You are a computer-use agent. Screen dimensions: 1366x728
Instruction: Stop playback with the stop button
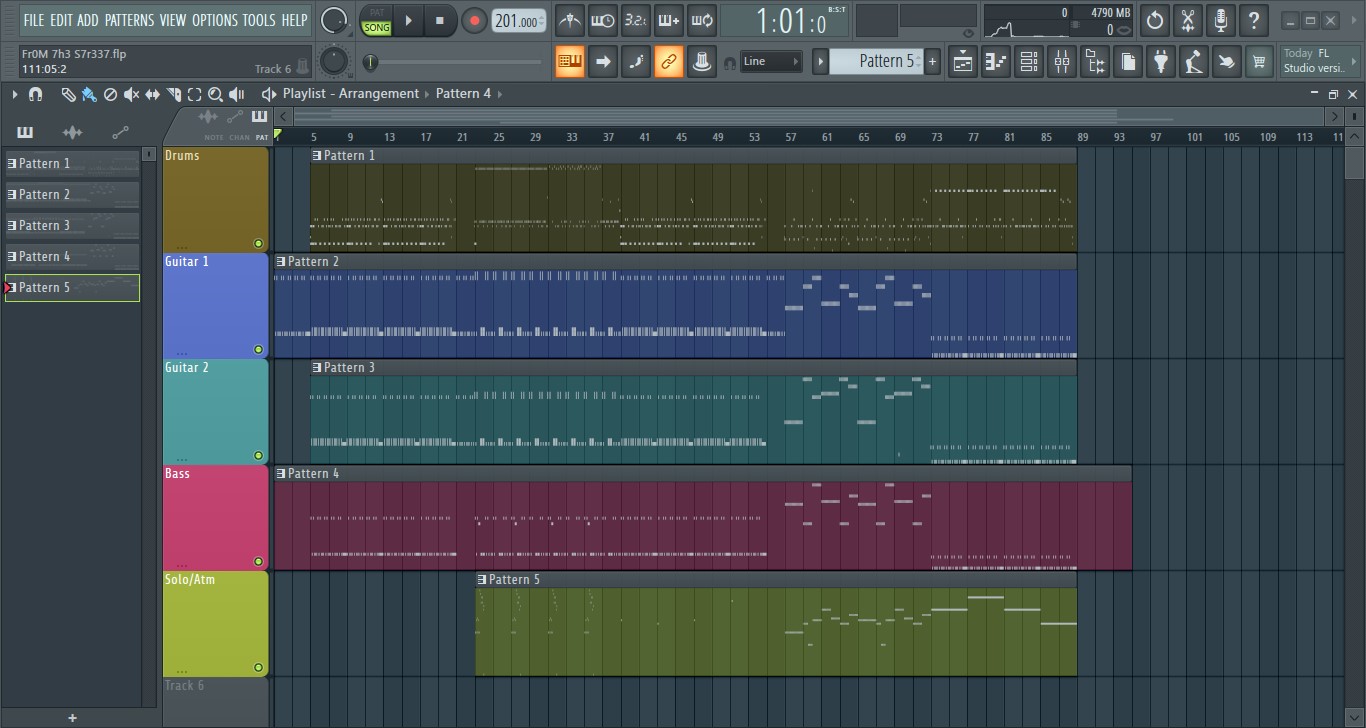440,20
